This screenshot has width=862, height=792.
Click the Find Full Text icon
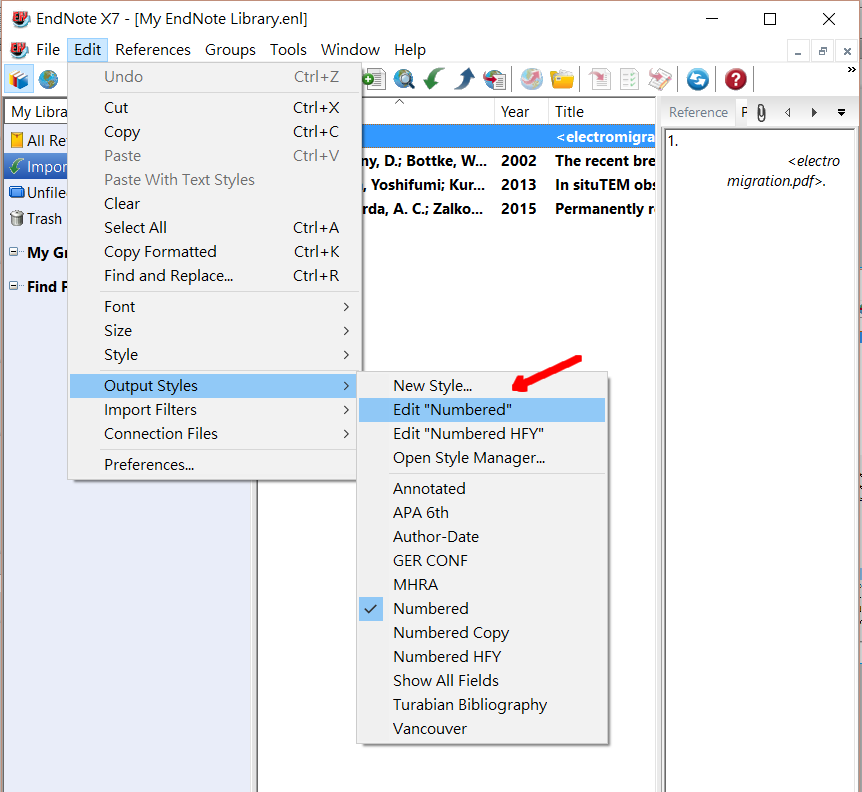click(495, 80)
